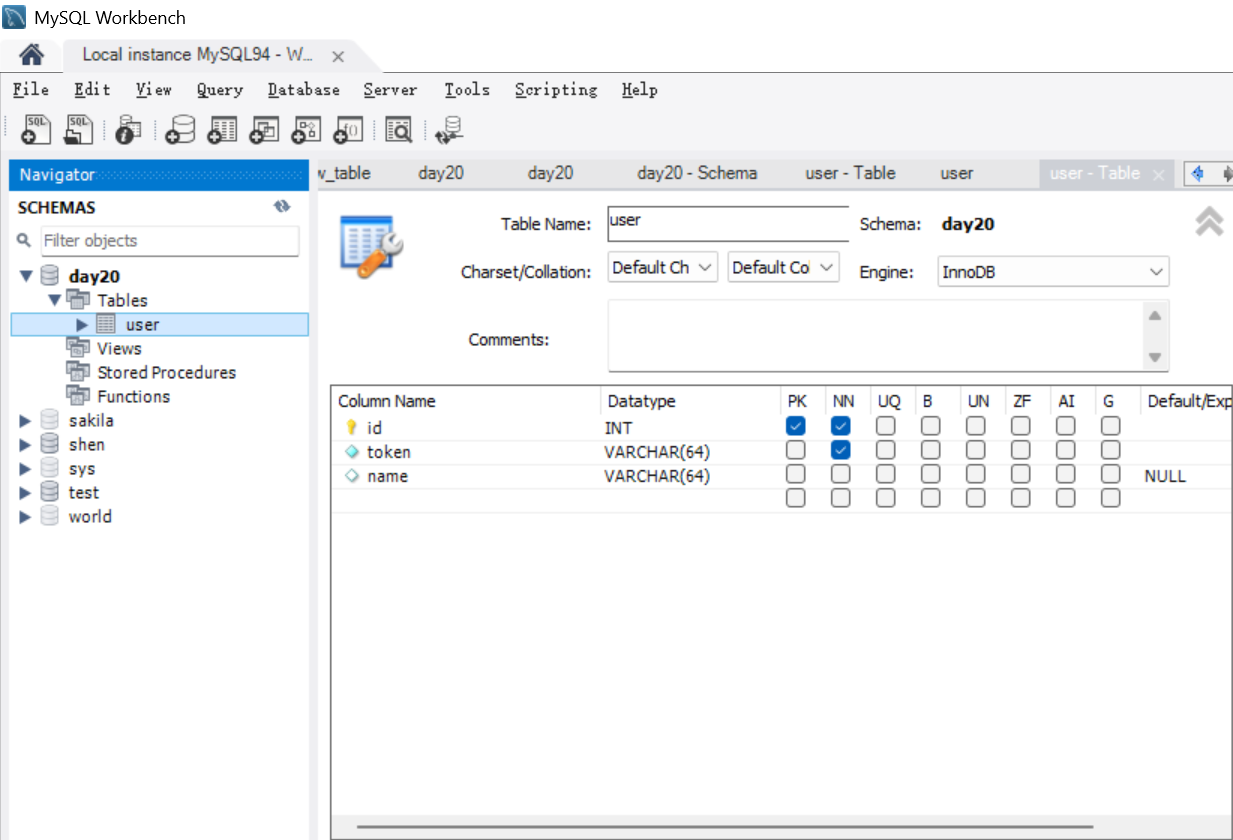Create a new table toolbar icon
The image size is (1233, 840).
coord(222,129)
